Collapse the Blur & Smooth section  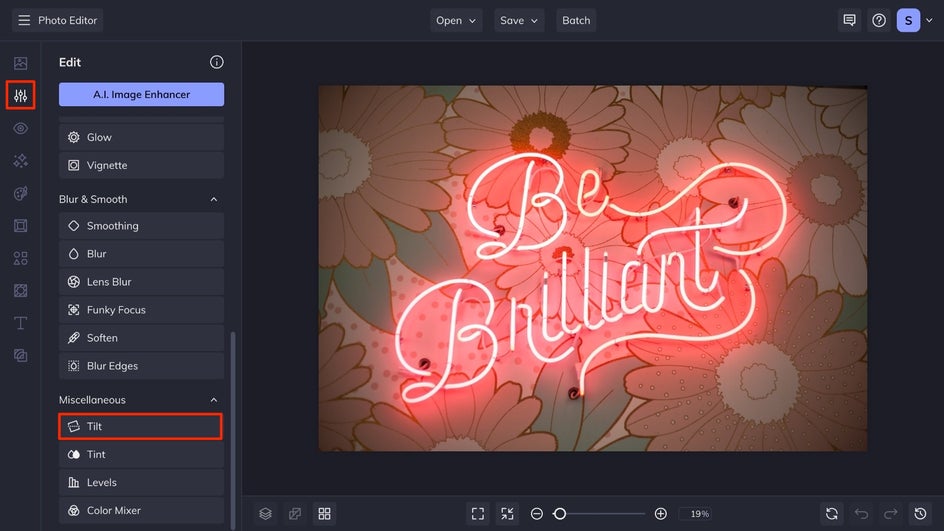pos(214,199)
